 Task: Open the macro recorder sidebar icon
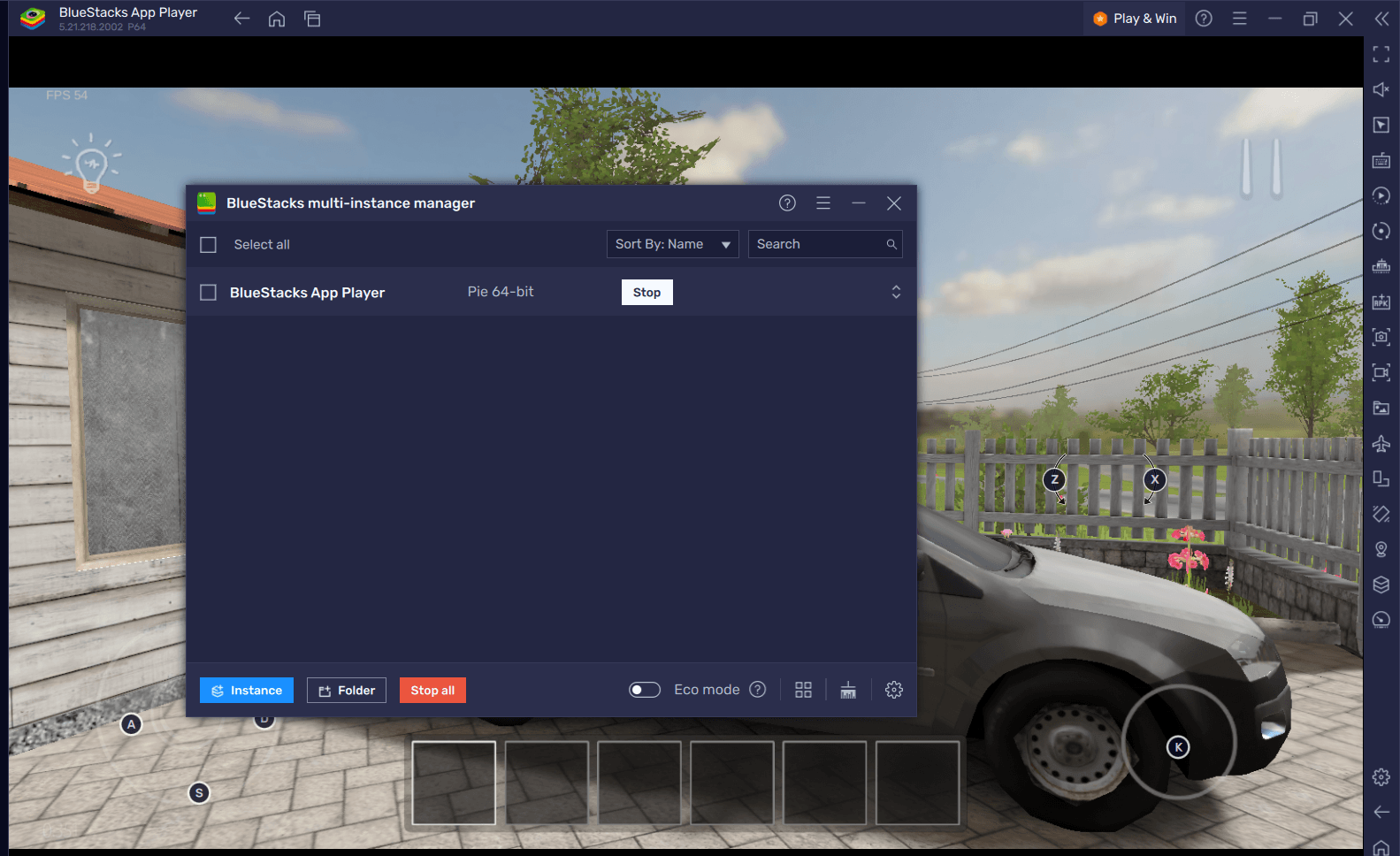pos(1381,266)
